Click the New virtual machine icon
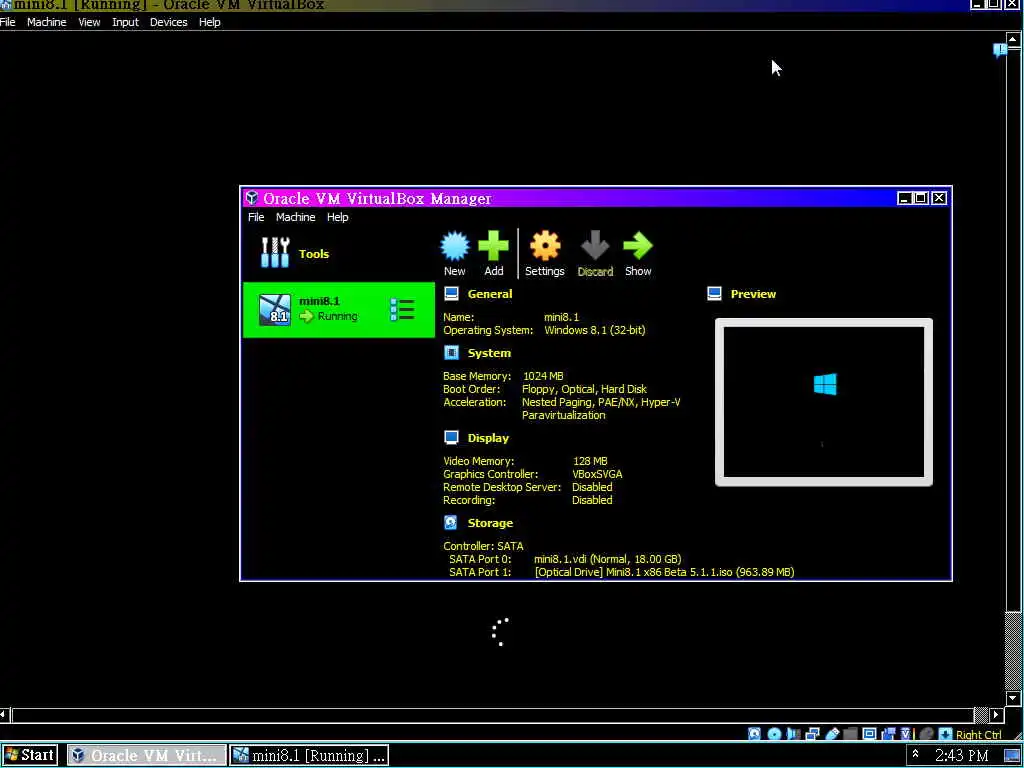Screen dimensions: 1024x768 455,246
